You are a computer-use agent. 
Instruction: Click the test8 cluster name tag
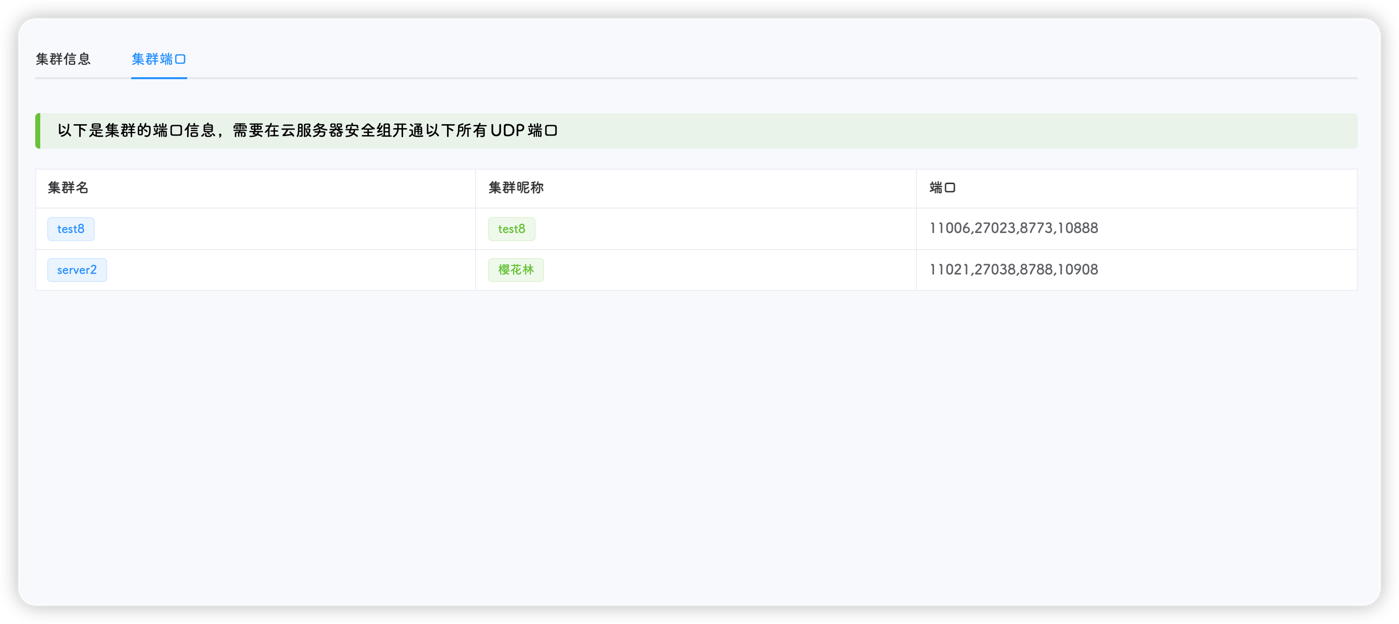pyautogui.click(x=70, y=229)
